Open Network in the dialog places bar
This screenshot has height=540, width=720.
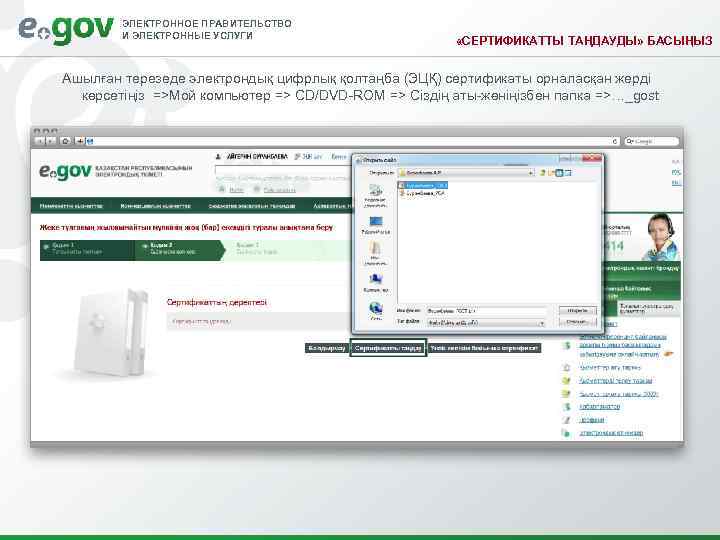click(x=376, y=310)
